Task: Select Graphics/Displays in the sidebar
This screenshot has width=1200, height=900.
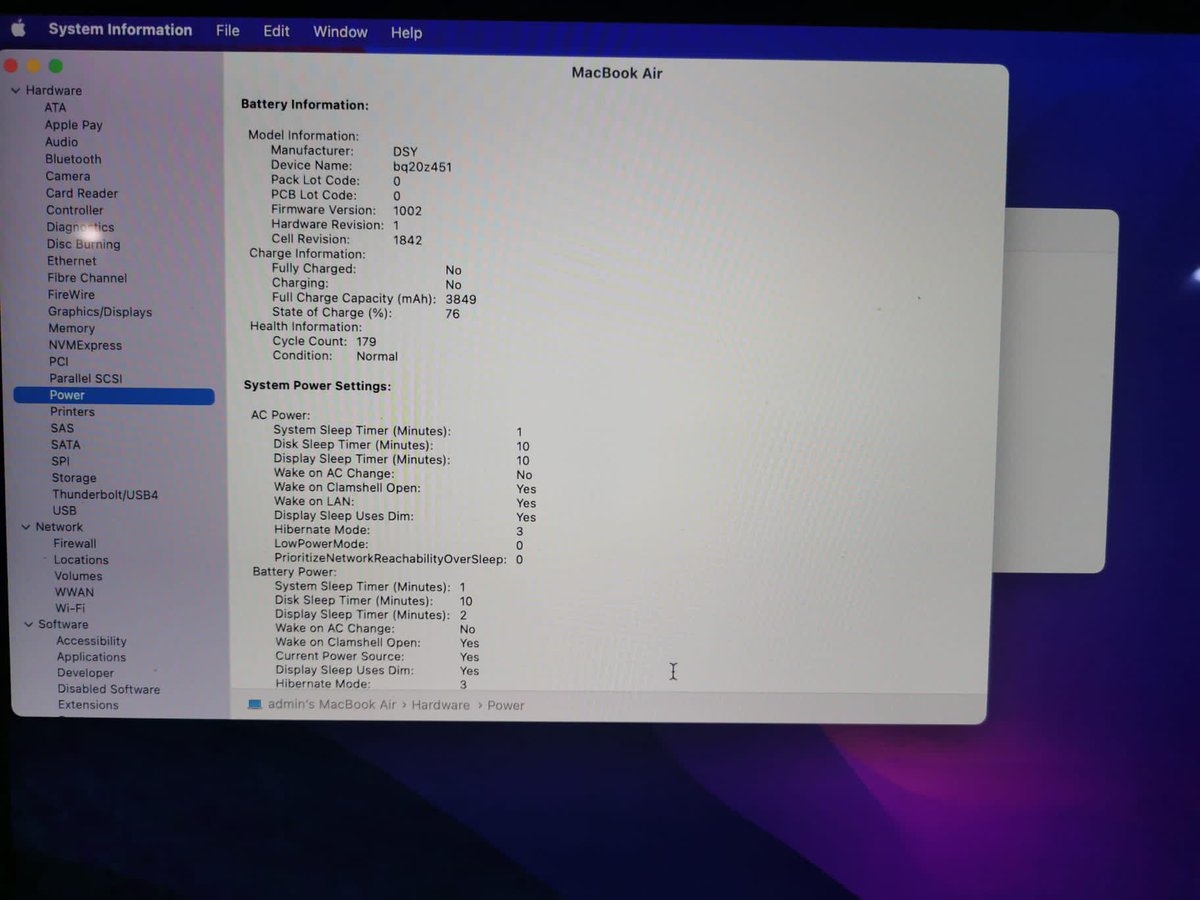Action: (100, 312)
